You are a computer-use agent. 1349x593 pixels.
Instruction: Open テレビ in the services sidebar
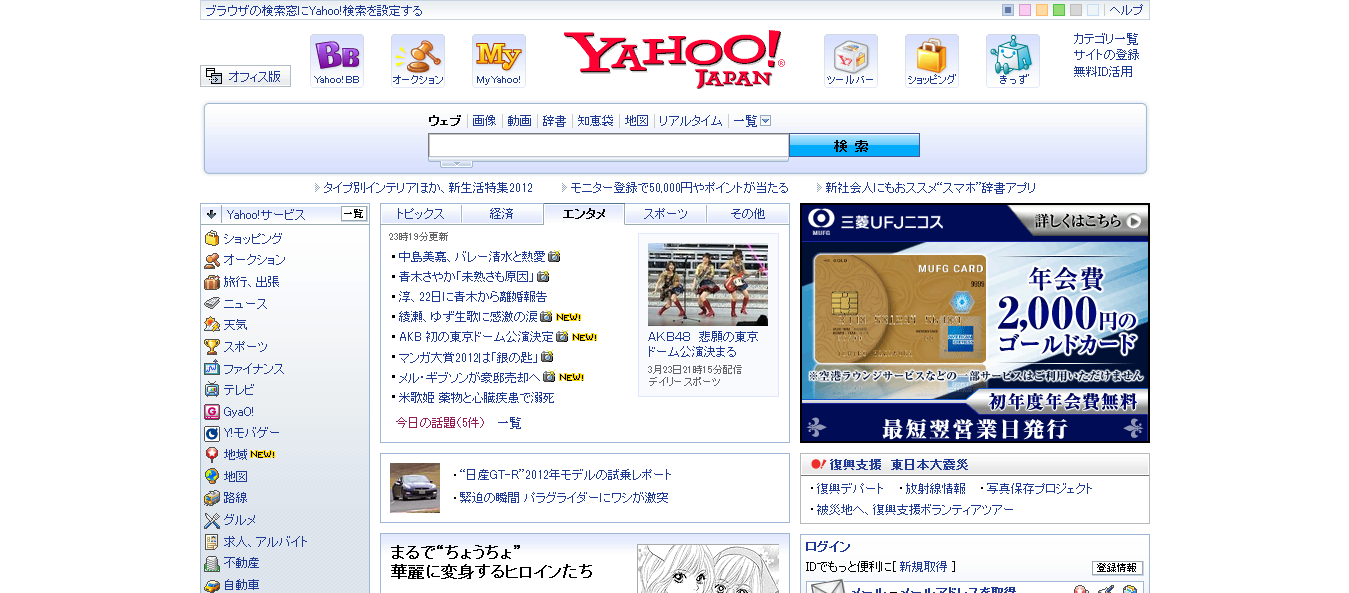pos(229,390)
